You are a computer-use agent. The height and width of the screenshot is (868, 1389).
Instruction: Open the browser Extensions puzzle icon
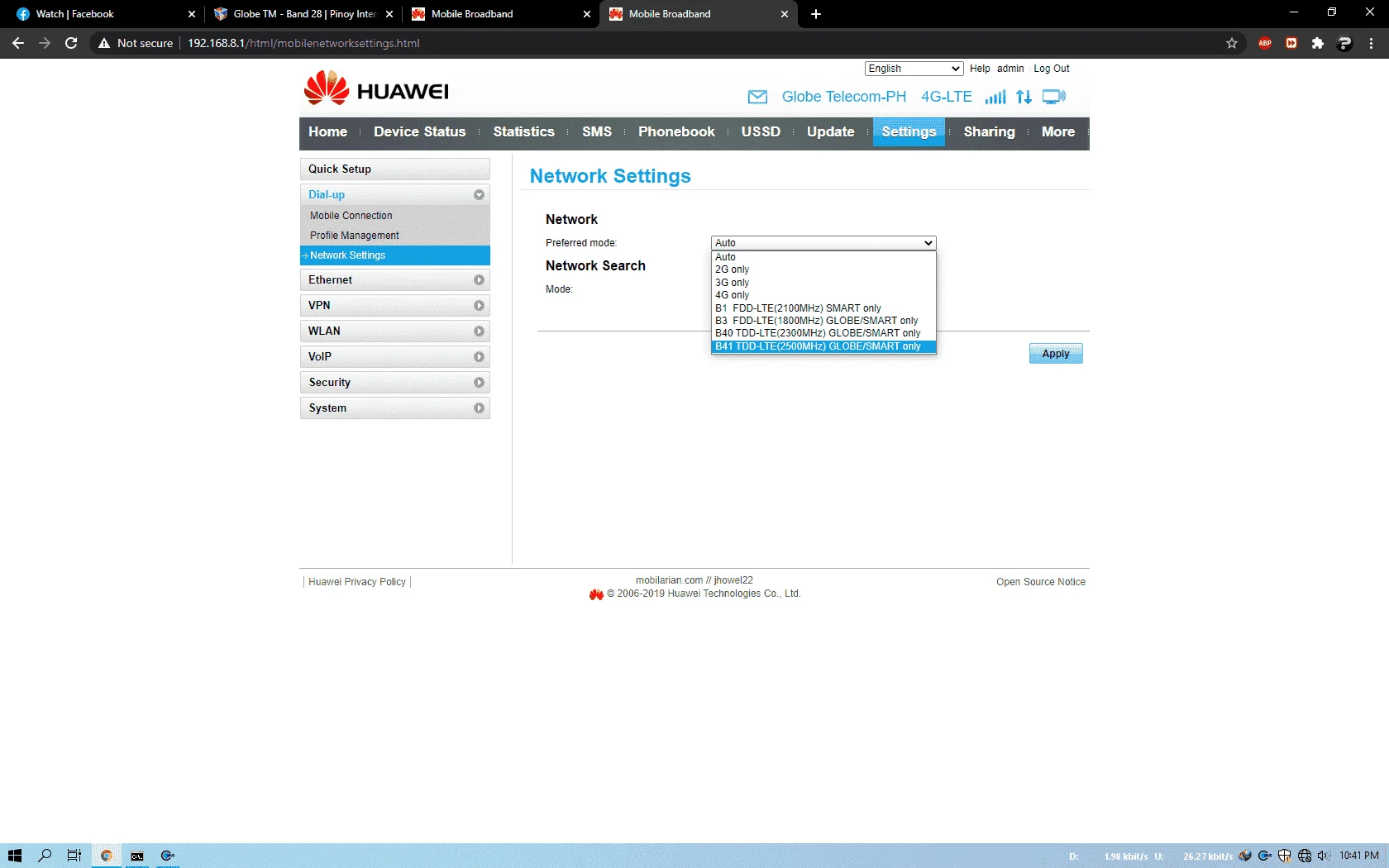point(1318,43)
